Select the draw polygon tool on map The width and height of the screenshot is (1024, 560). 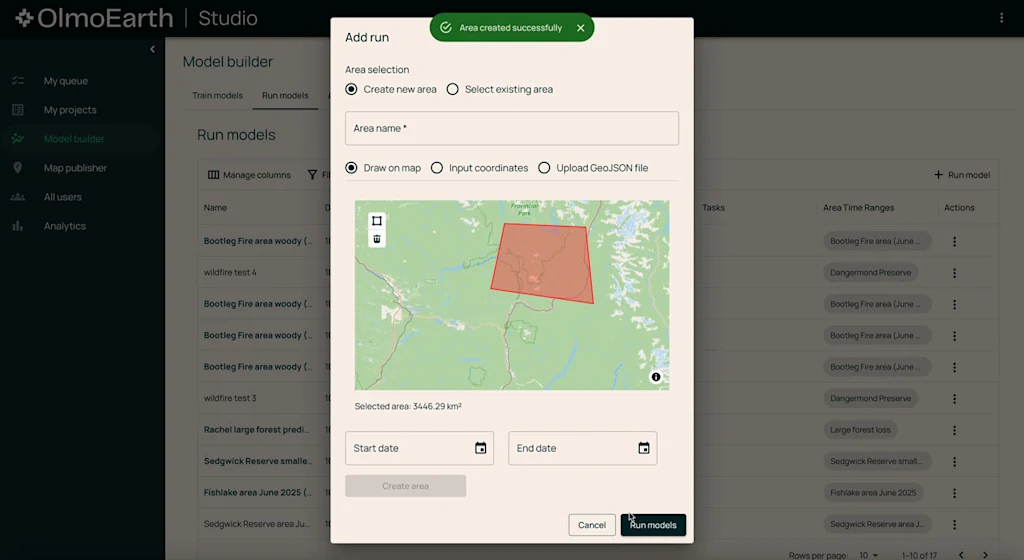click(377, 221)
